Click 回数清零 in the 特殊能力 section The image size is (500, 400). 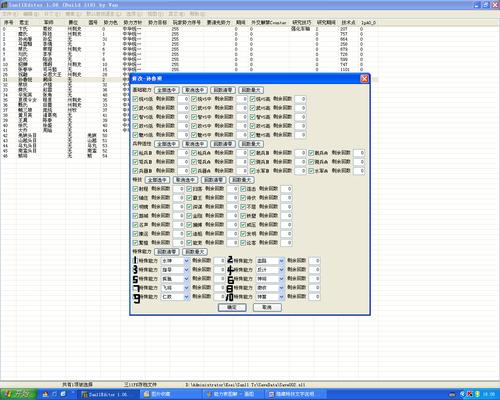click(167, 252)
